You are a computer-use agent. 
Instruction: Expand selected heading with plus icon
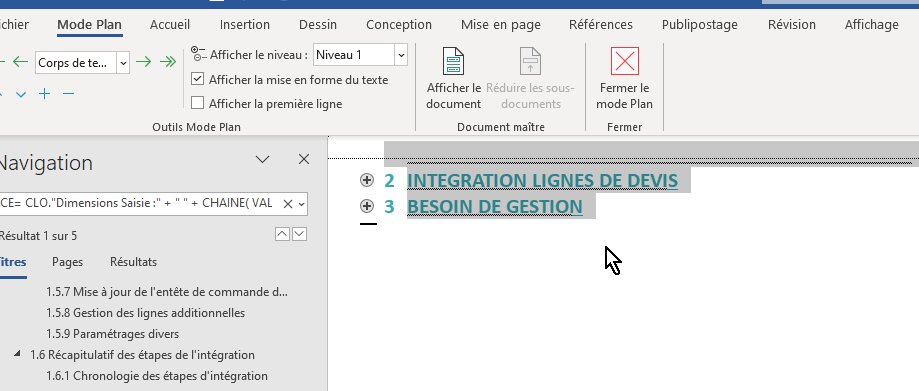pyautogui.click(x=45, y=94)
